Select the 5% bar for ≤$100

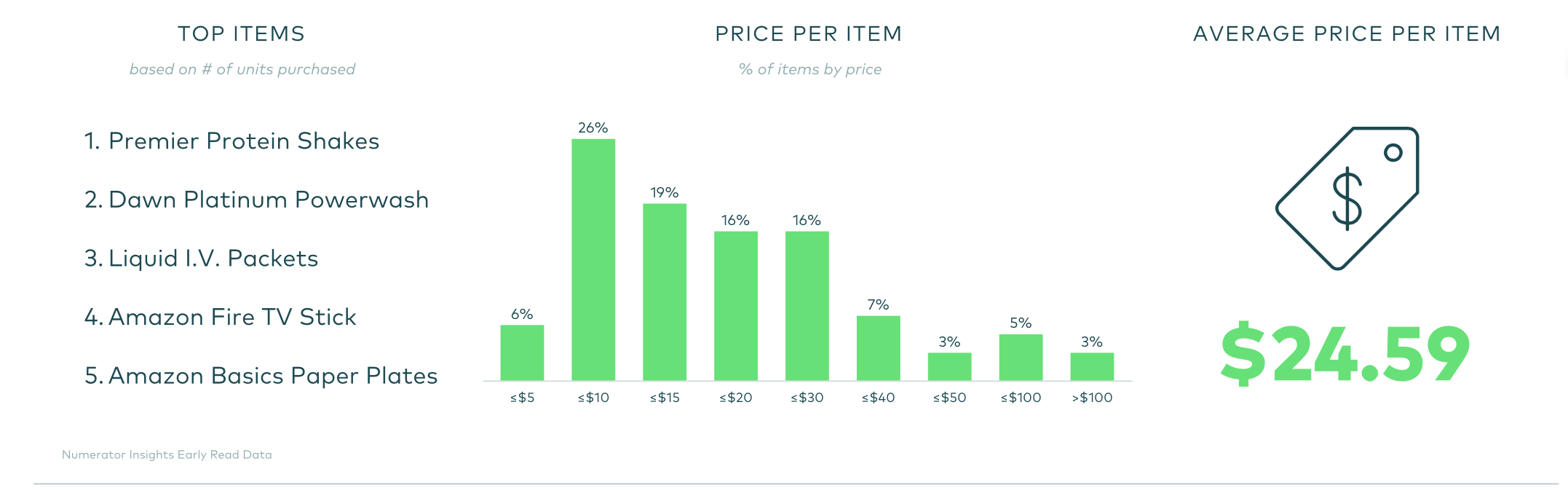tap(1021, 357)
